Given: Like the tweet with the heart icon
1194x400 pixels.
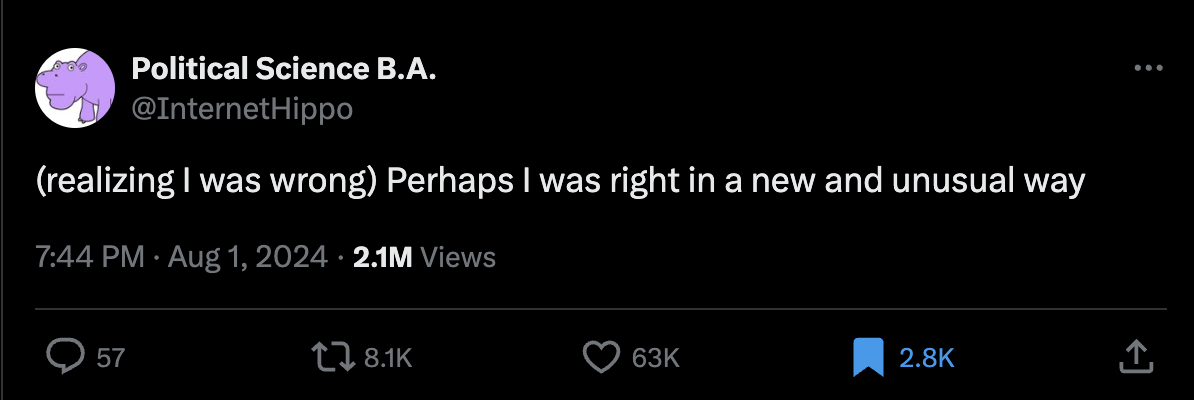Looking at the screenshot, I should pos(602,357).
